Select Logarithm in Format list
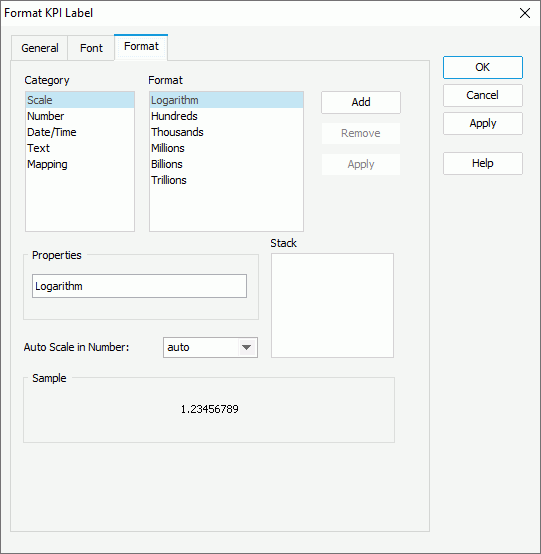 226,100
